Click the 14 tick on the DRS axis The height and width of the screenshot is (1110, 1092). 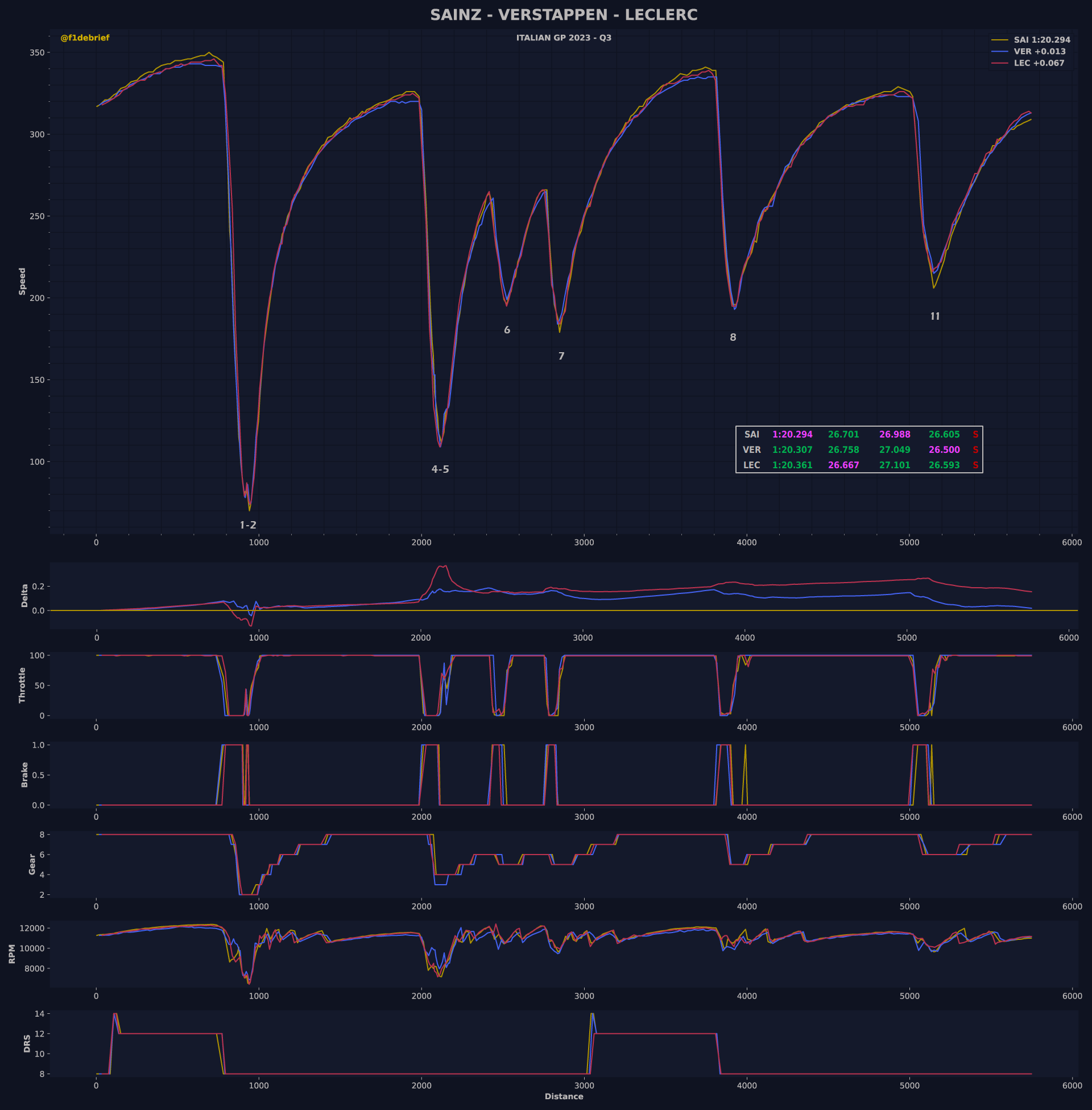(x=40, y=1014)
